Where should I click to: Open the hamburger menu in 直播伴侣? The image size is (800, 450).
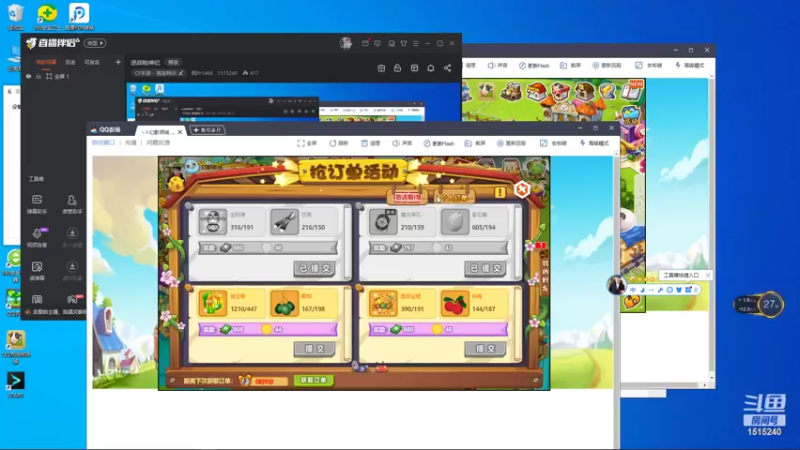pos(416,43)
